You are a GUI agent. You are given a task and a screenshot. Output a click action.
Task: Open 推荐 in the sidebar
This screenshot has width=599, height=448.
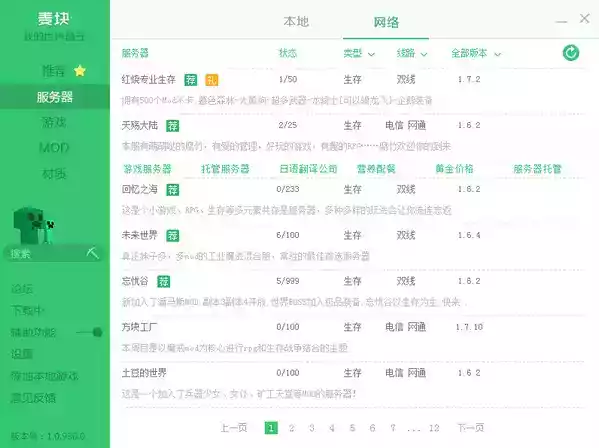coord(53,71)
